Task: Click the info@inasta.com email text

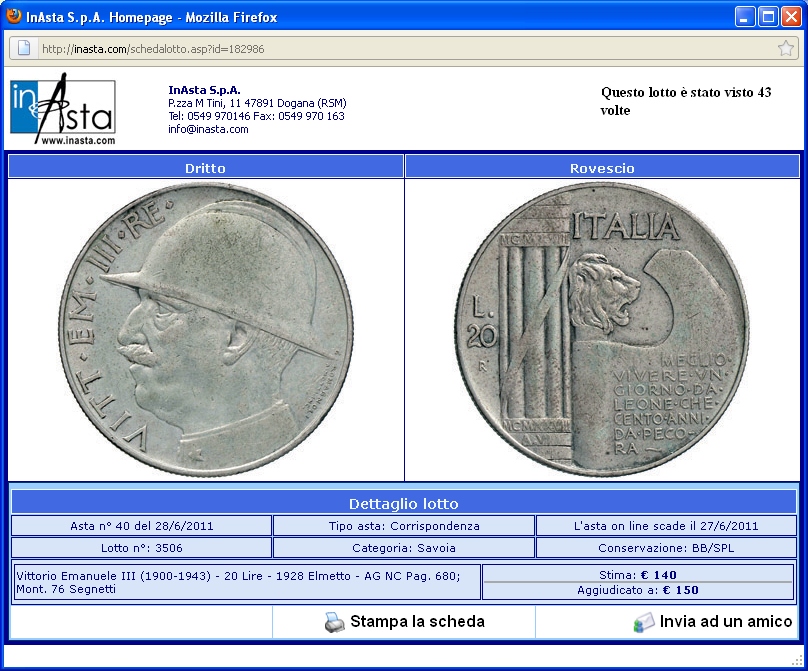Action: [208, 129]
